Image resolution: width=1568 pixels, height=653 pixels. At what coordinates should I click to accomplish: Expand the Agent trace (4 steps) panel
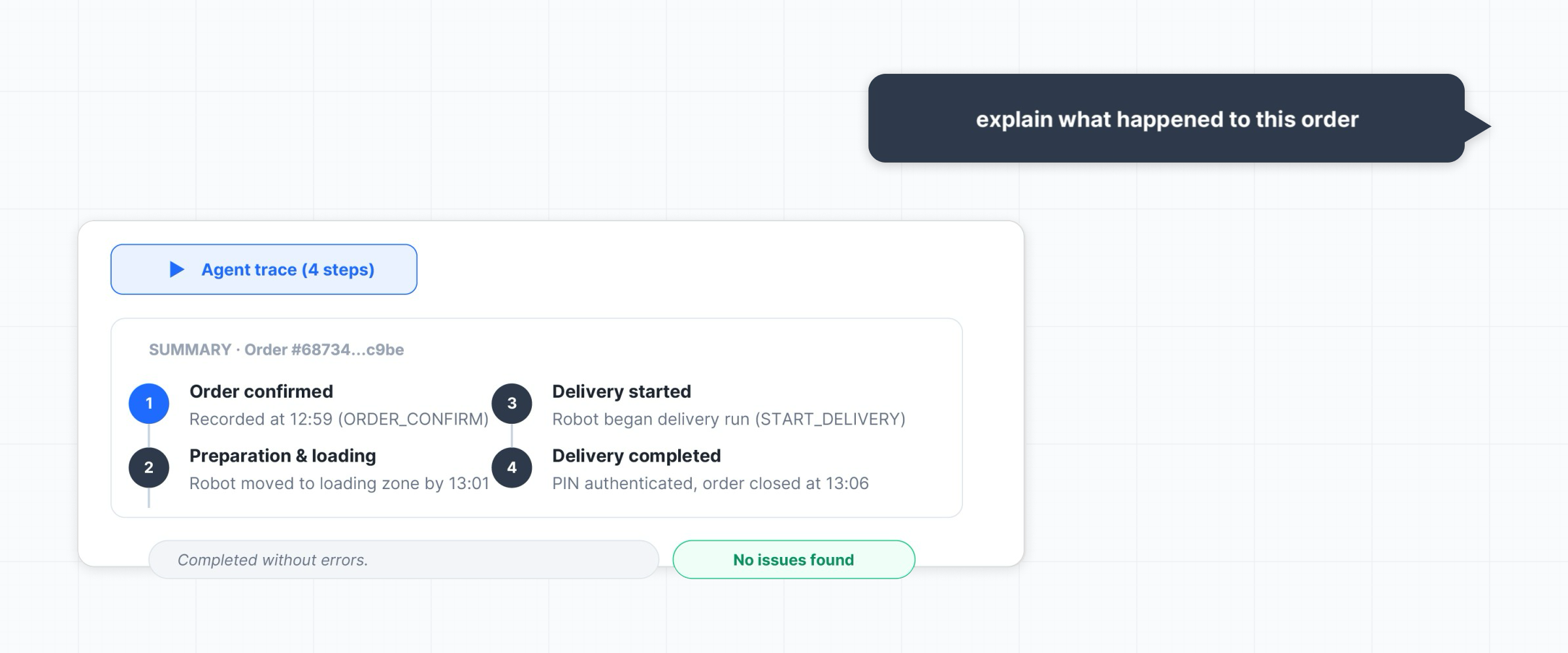264,269
